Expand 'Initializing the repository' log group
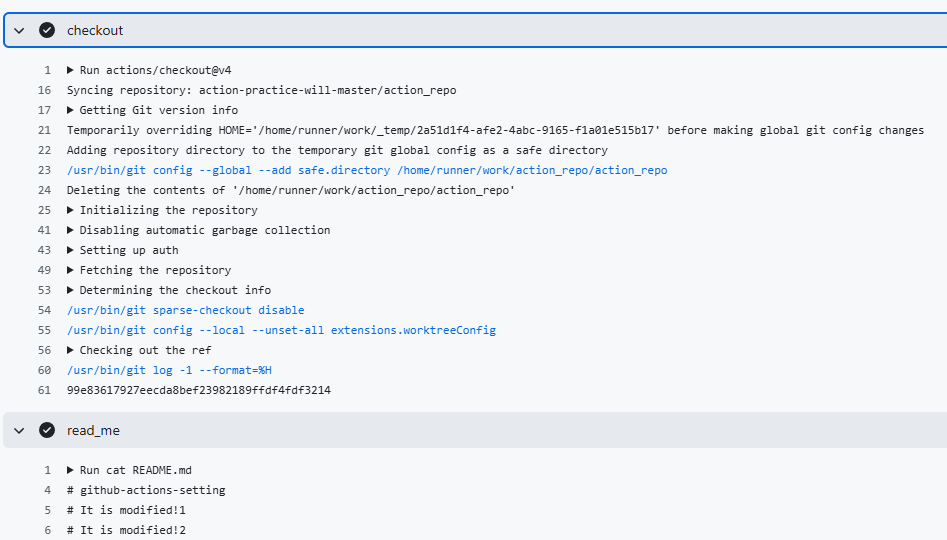This screenshot has width=947, height=540. (71, 210)
